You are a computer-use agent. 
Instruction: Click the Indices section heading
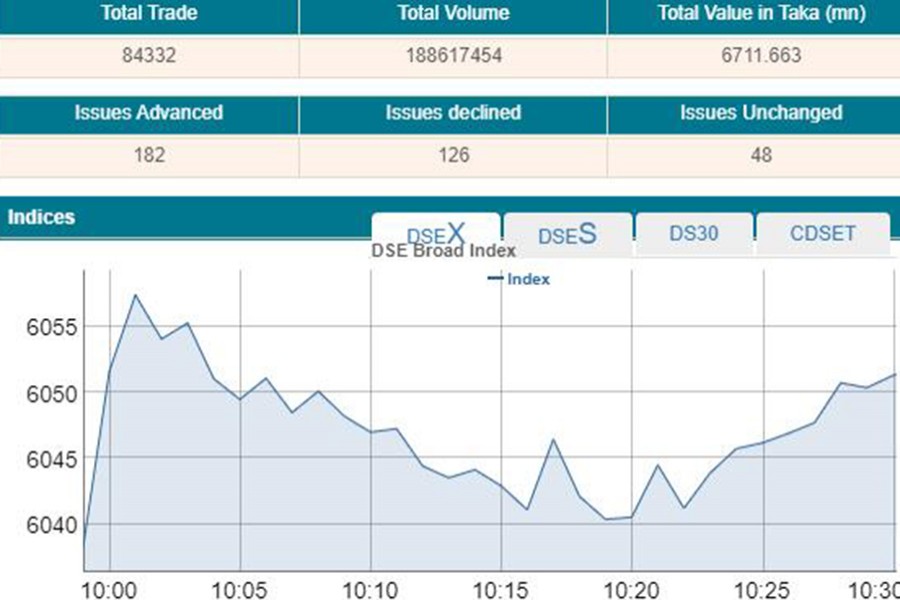[x=41, y=216]
